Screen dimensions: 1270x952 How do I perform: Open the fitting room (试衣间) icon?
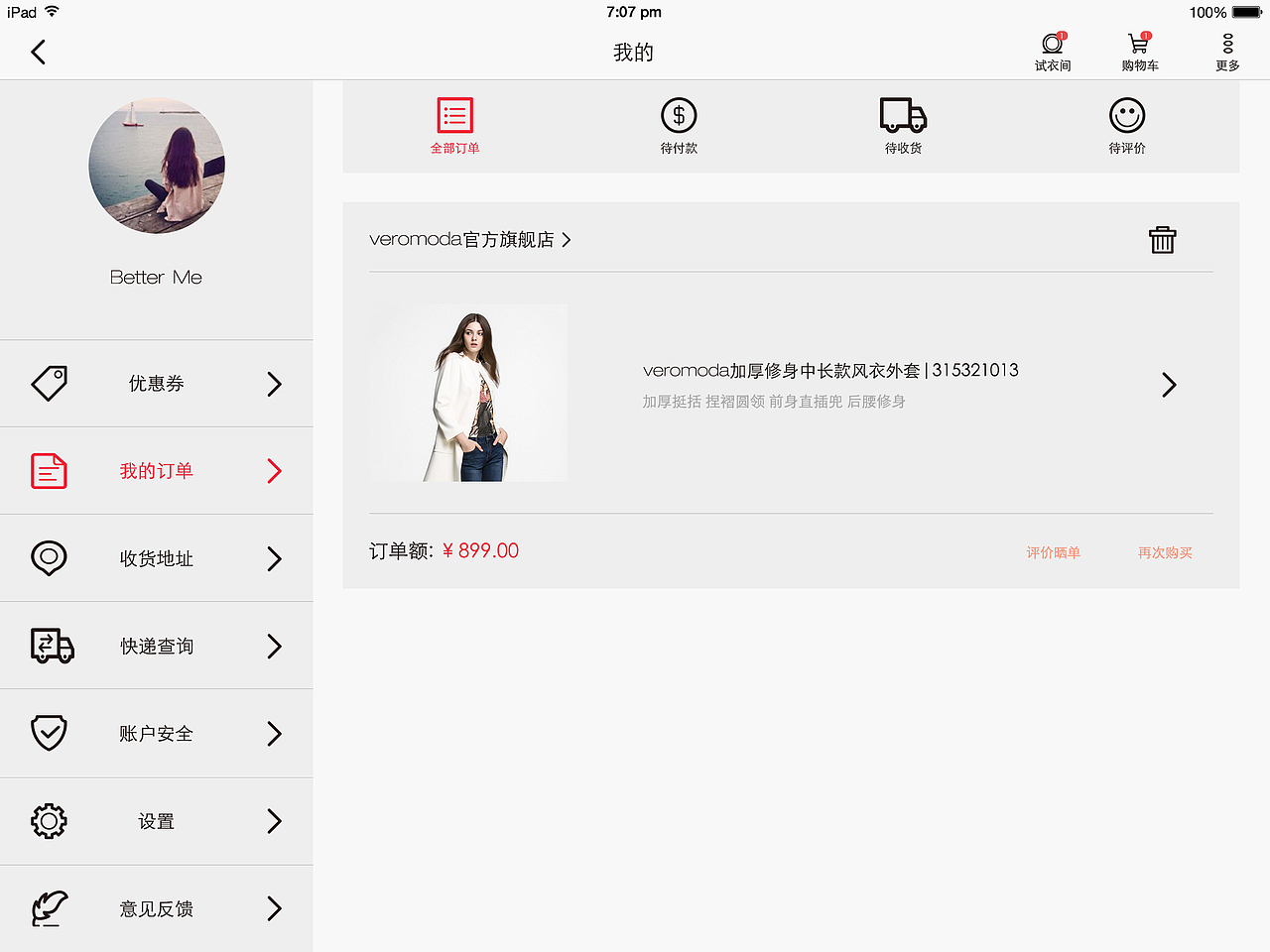1053,44
